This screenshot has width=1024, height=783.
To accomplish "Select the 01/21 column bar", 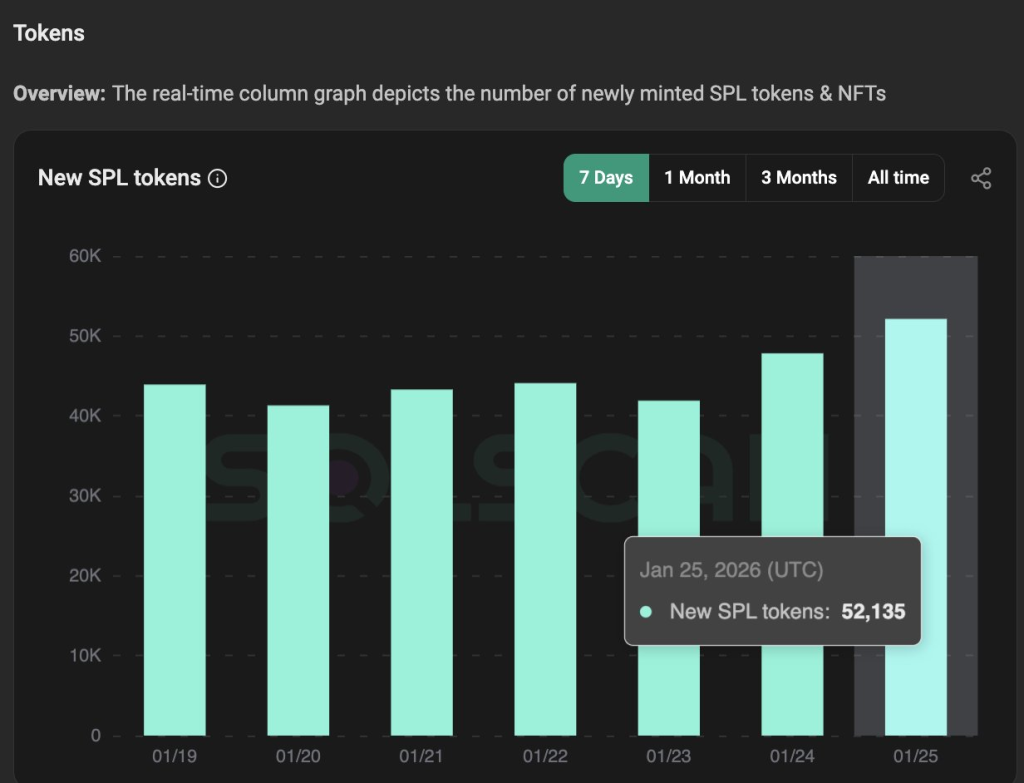I will click(421, 562).
